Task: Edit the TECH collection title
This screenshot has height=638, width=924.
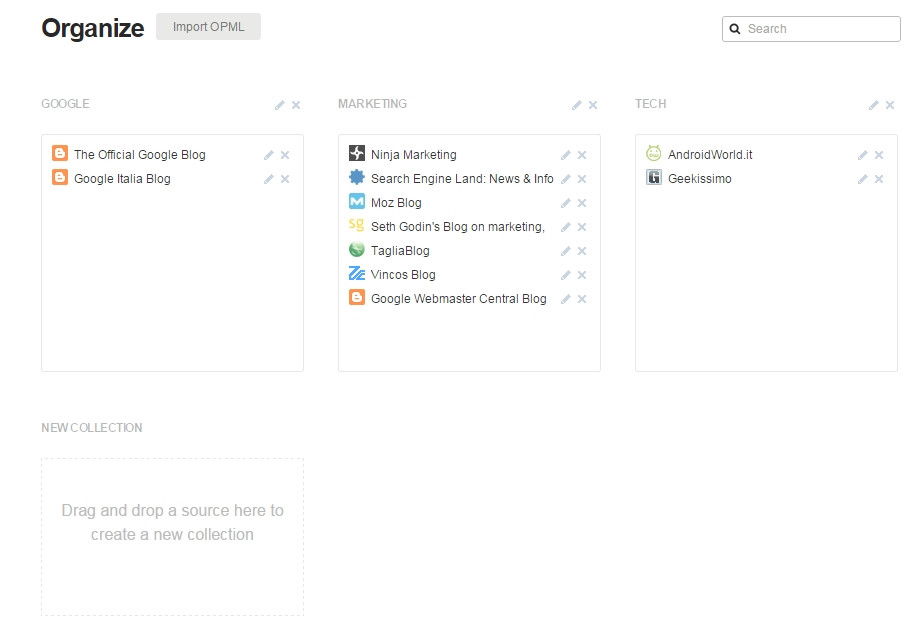Action: coord(873,105)
